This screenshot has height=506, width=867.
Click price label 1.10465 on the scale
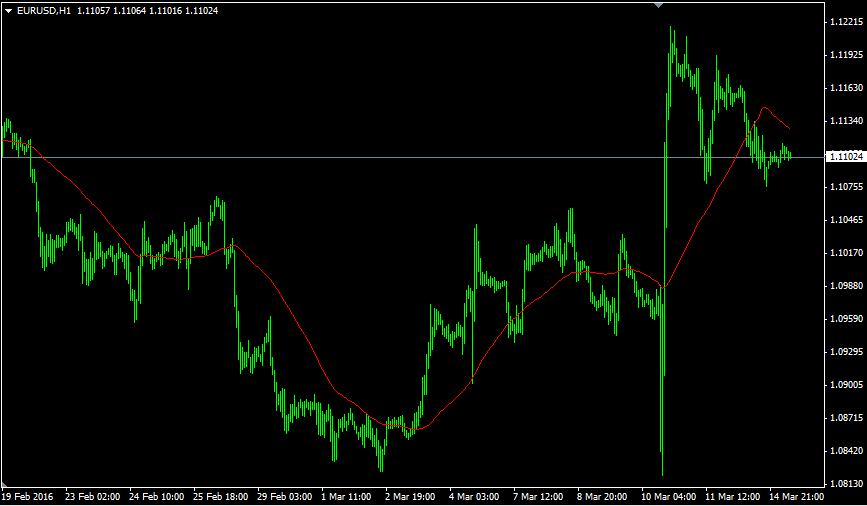847,220
